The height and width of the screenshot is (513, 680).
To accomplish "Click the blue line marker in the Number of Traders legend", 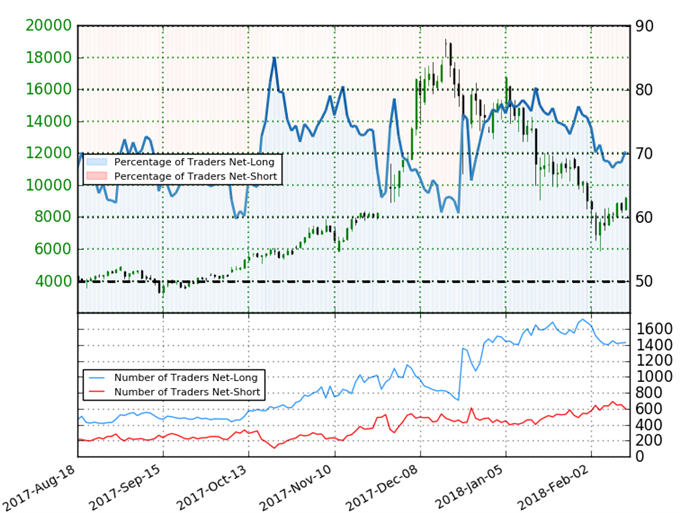I will [96, 378].
